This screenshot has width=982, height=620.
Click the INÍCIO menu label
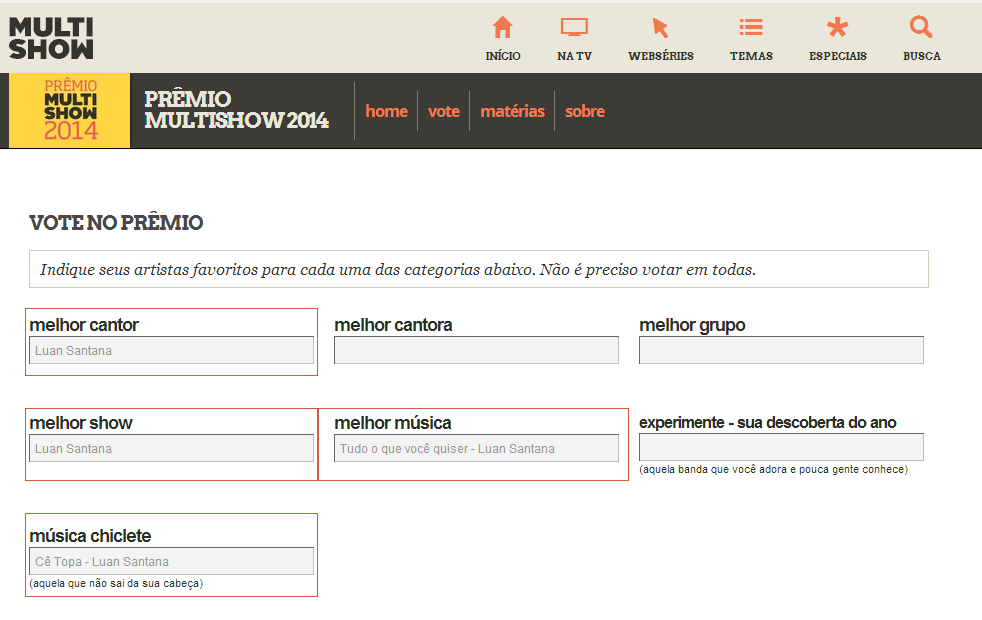[x=503, y=56]
